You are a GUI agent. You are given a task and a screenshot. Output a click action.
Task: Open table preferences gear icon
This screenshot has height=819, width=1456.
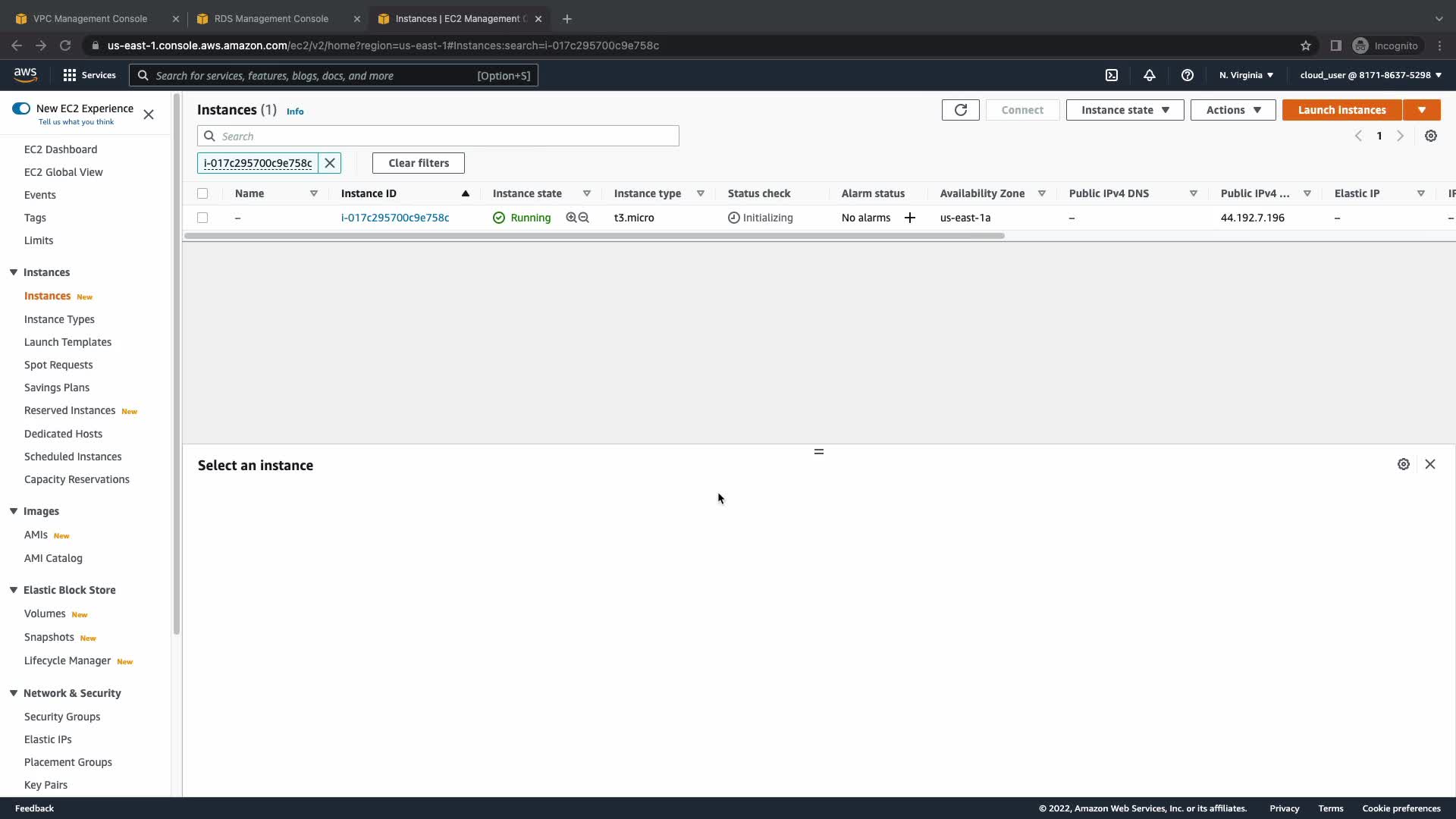click(x=1431, y=136)
